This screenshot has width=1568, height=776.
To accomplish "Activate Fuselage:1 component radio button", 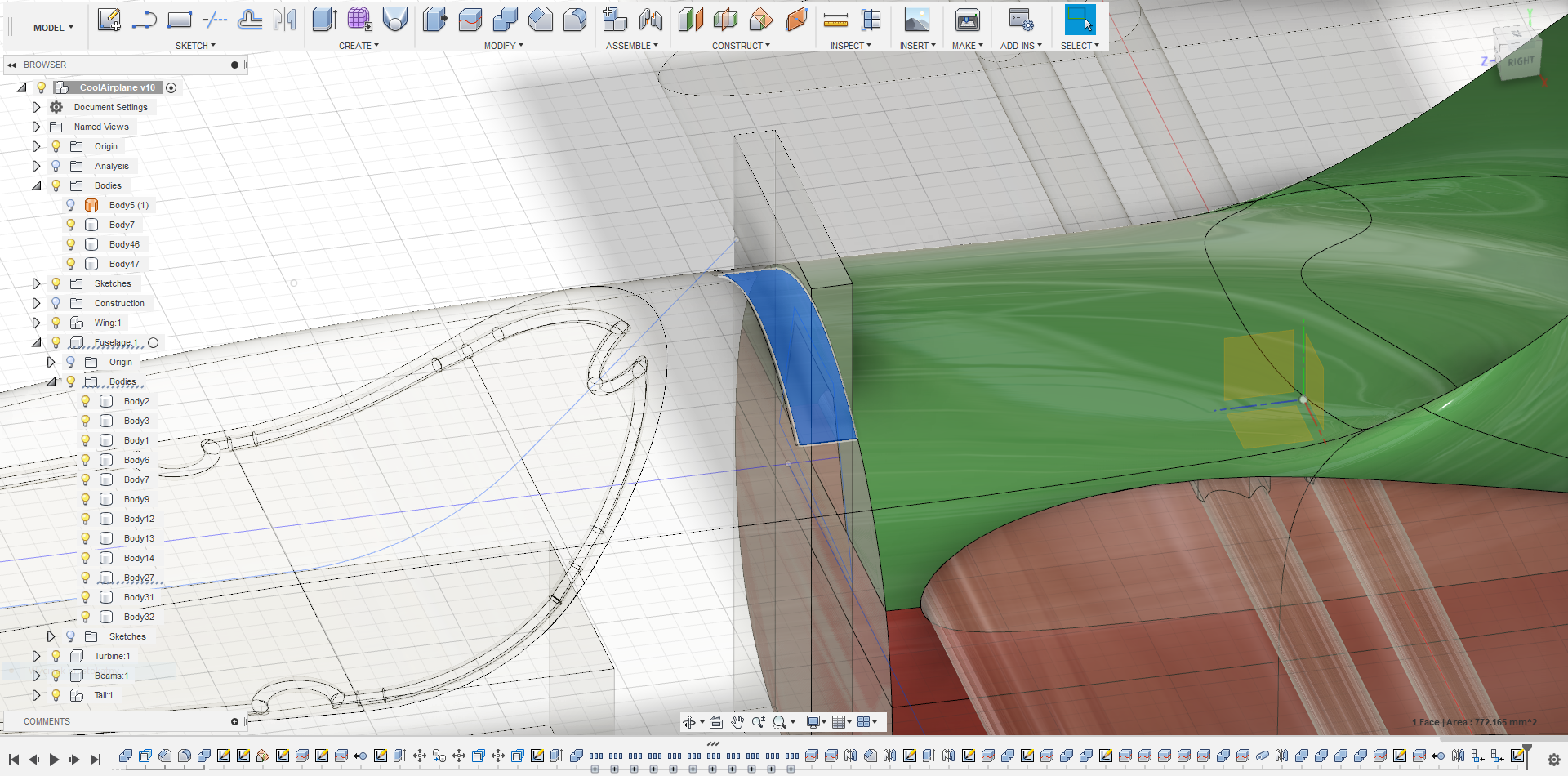I will pos(153,342).
